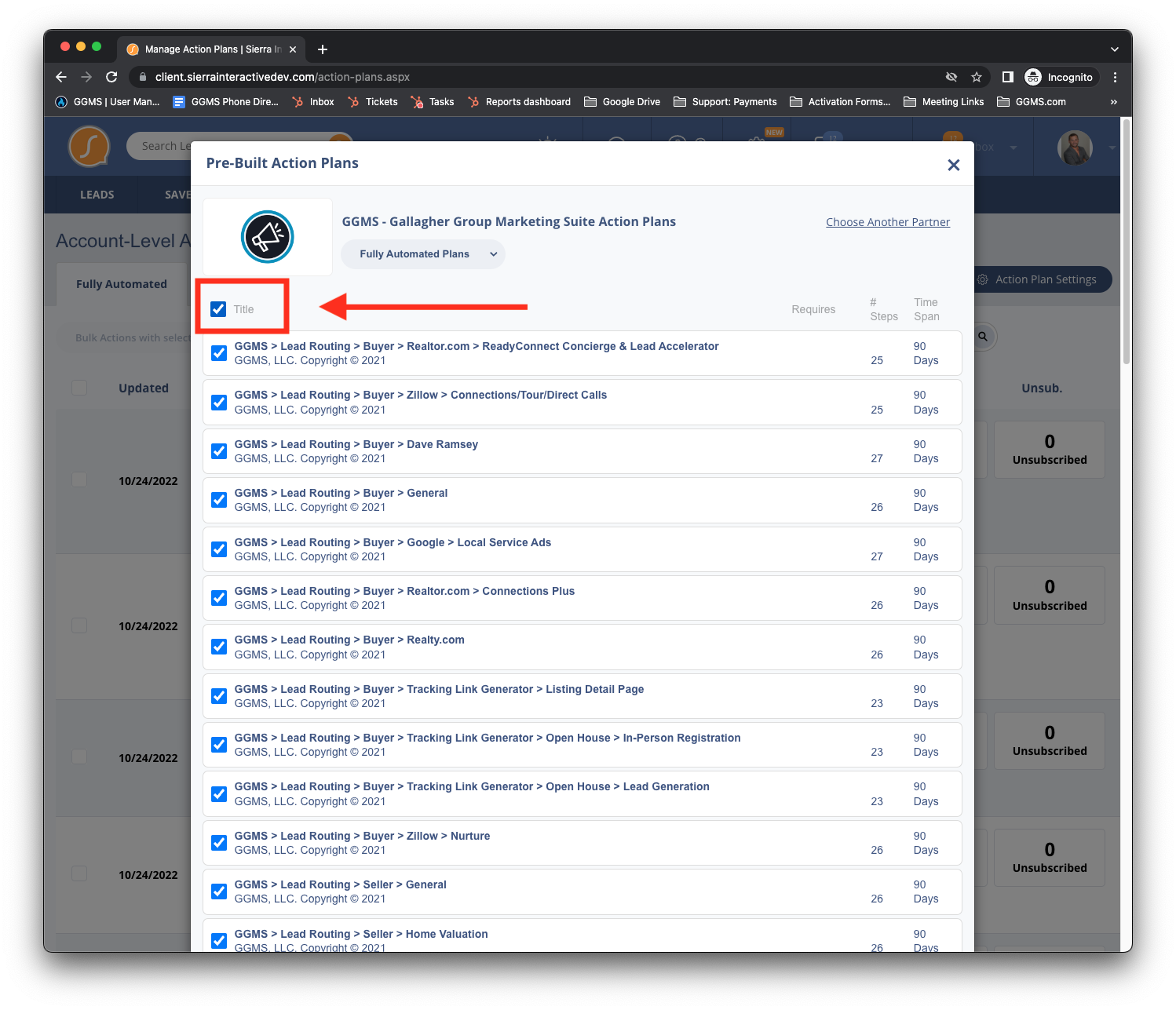Click the page vertical scrollbar
Image resolution: width=1176 pixels, height=1010 pixels.
(x=1127, y=242)
